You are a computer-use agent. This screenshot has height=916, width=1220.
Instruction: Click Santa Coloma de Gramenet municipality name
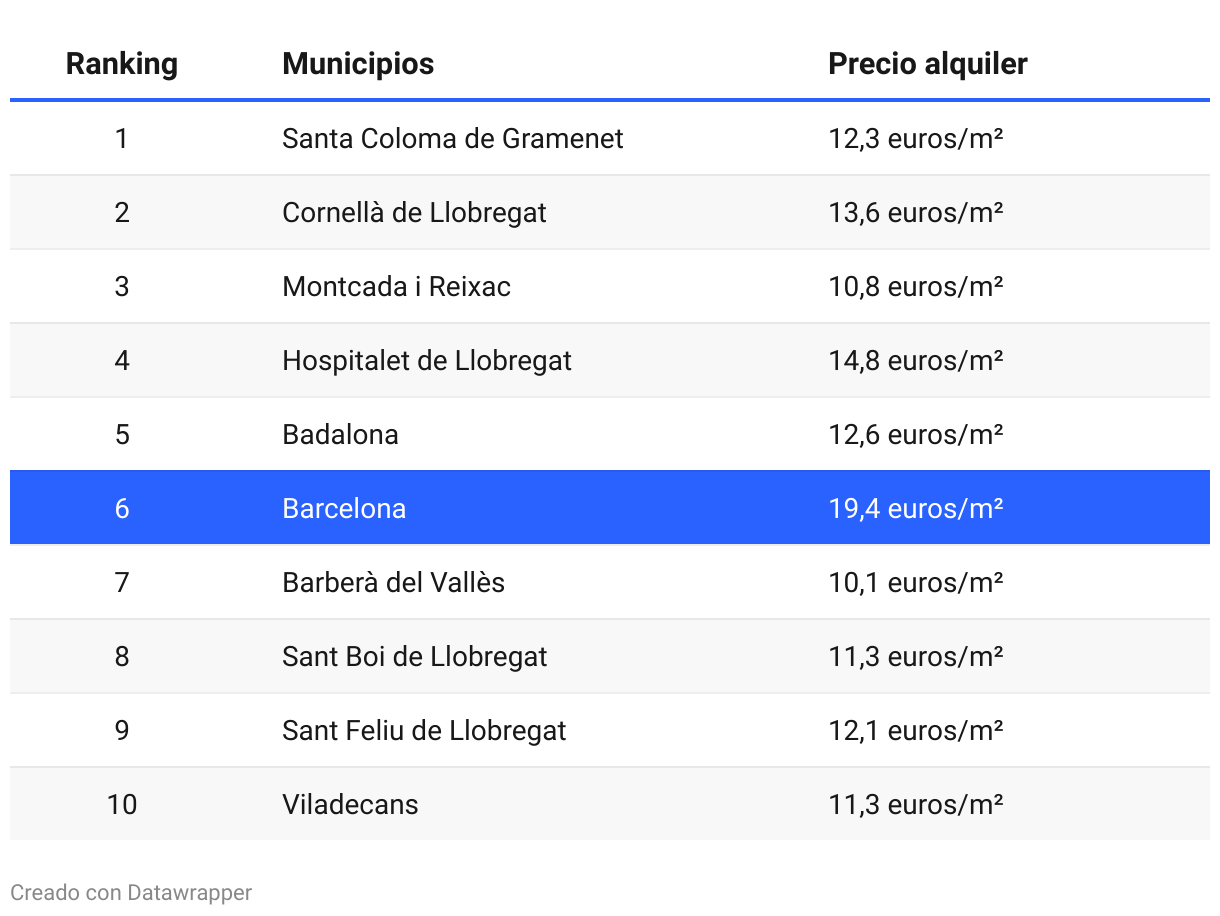(x=452, y=138)
